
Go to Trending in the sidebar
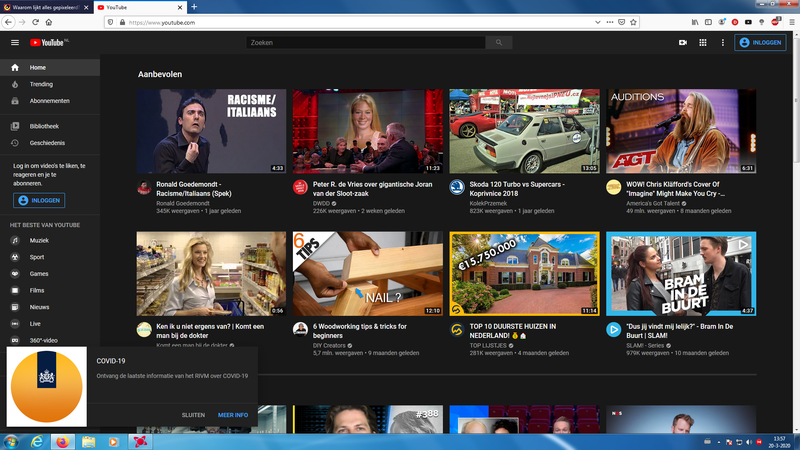[41, 85]
